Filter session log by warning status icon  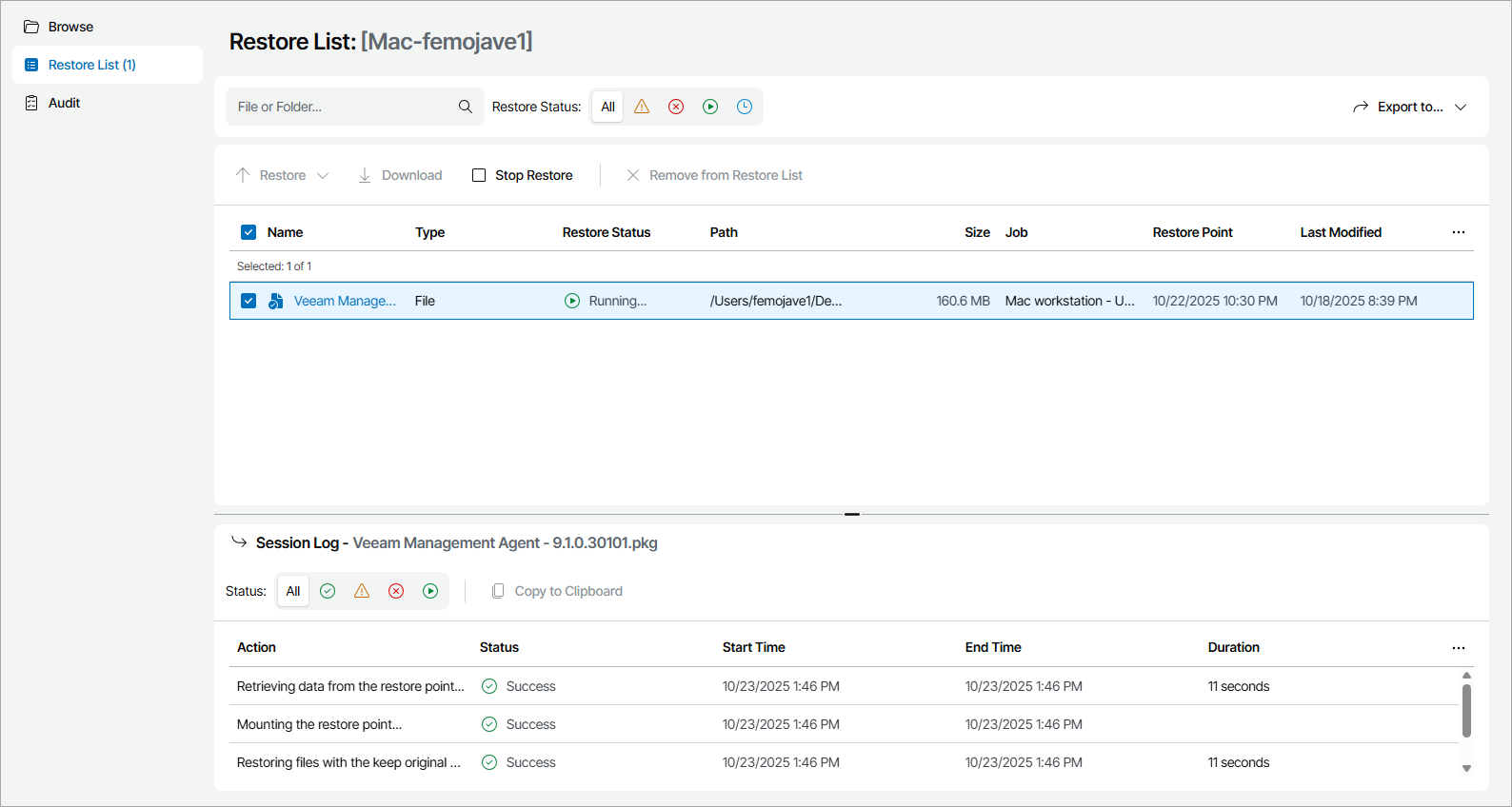pyautogui.click(x=362, y=591)
